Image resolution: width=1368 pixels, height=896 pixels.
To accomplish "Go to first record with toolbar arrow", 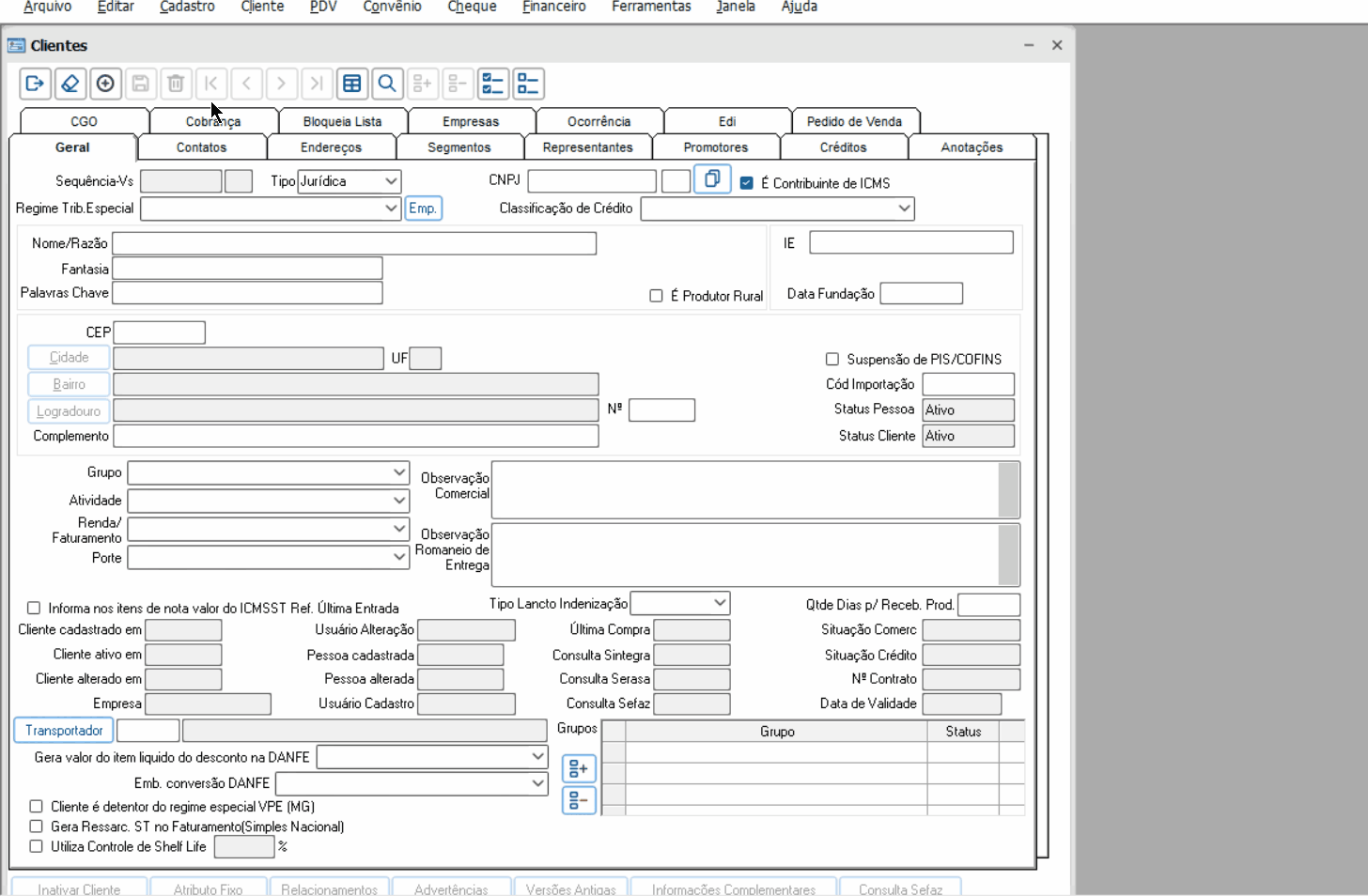I will click(x=211, y=84).
